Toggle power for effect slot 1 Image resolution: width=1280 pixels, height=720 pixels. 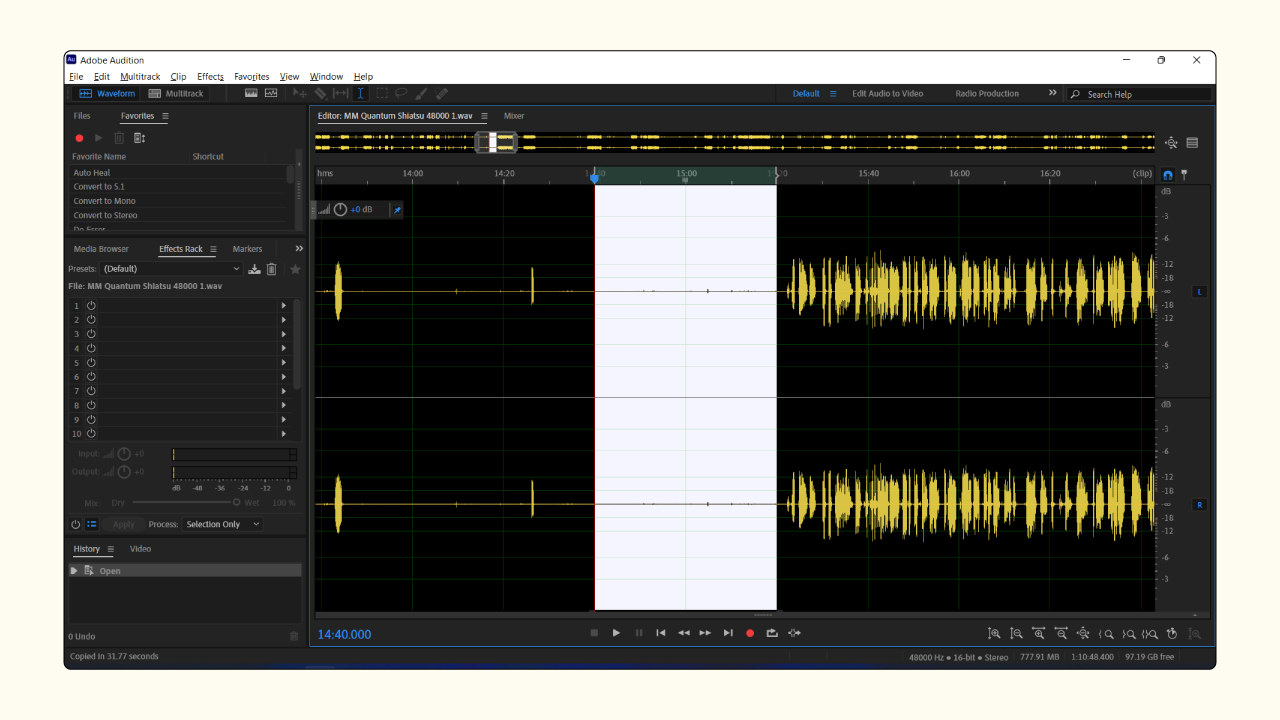click(x=91, y=305)
